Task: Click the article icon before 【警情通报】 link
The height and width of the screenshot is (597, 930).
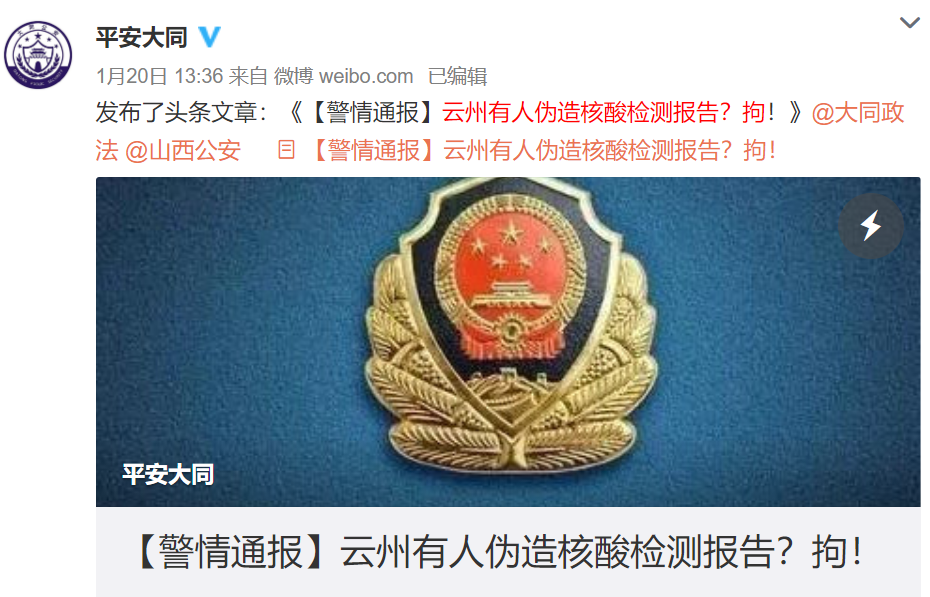Action: point(286,150)
